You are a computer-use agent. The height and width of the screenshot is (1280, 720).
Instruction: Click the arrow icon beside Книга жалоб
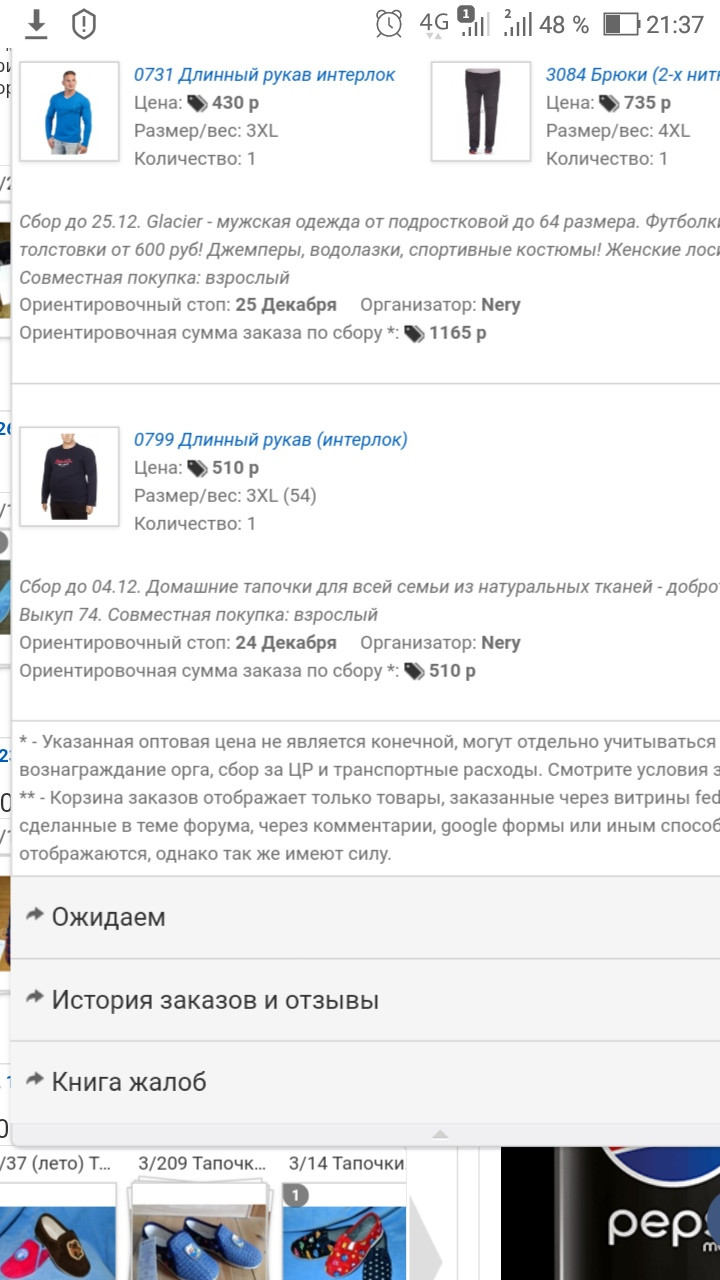click(35, 1079)
